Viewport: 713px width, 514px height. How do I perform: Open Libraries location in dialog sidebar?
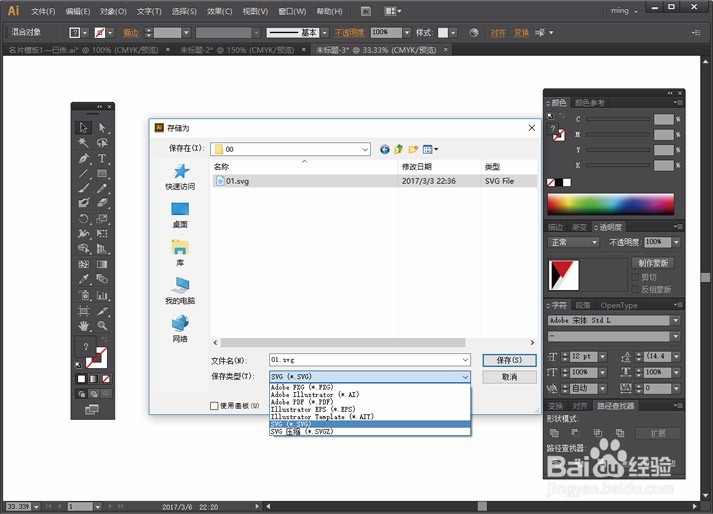pos(180,253)
